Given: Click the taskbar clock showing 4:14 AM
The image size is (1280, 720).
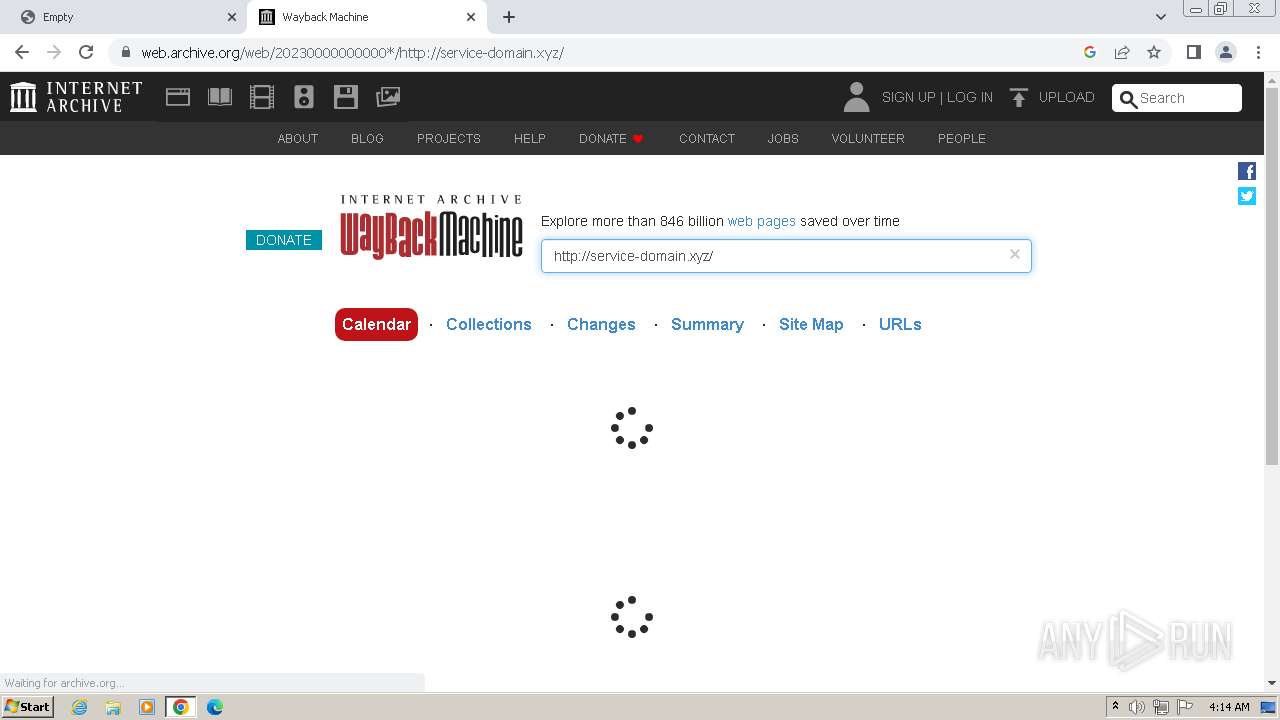Looking at the screenshot, I should click(x=1229, y=707).
